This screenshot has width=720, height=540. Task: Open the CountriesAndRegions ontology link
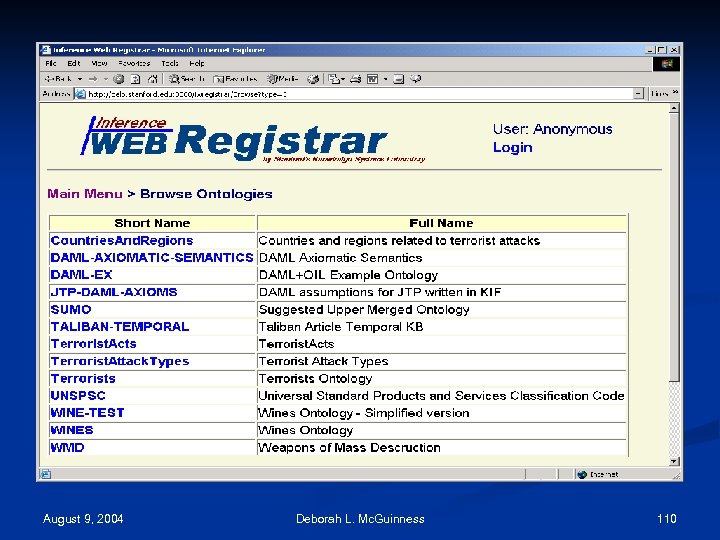[122, 241]
